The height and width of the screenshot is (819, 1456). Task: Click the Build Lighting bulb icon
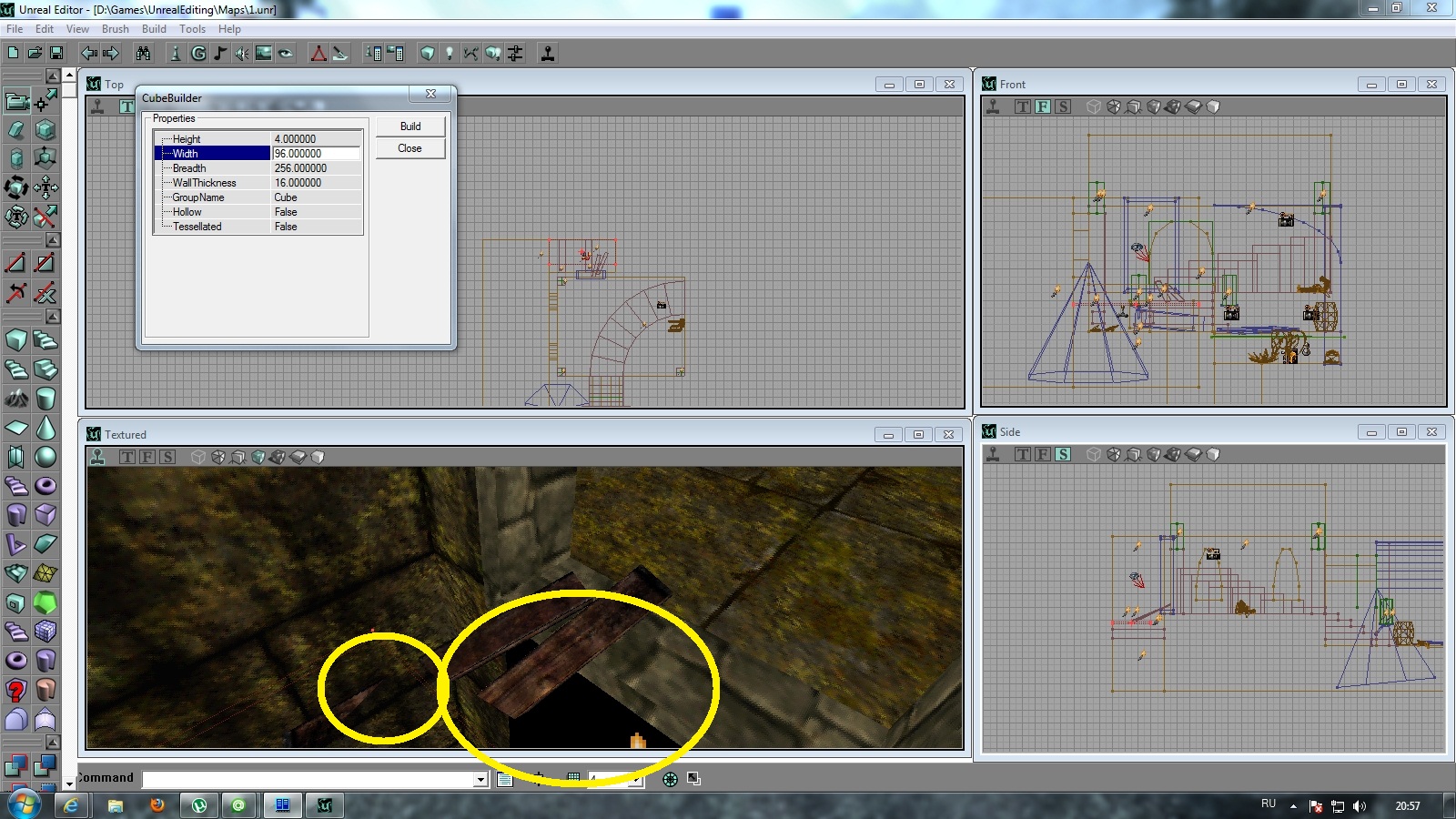pos(450,54)
